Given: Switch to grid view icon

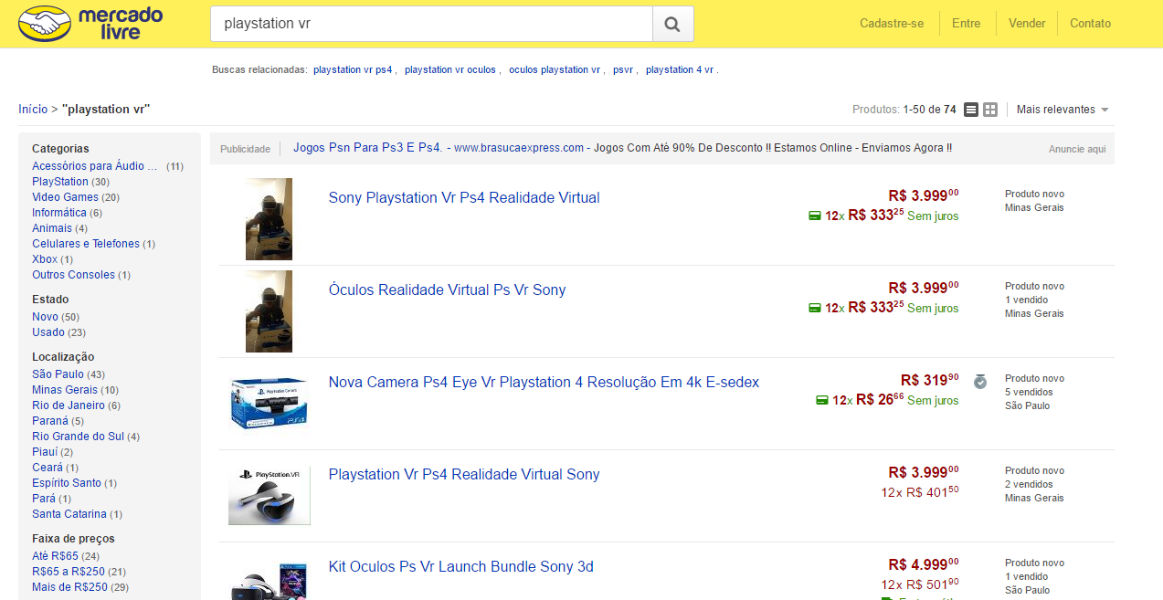Looking at the screenshot, I should tap(990, 110).
